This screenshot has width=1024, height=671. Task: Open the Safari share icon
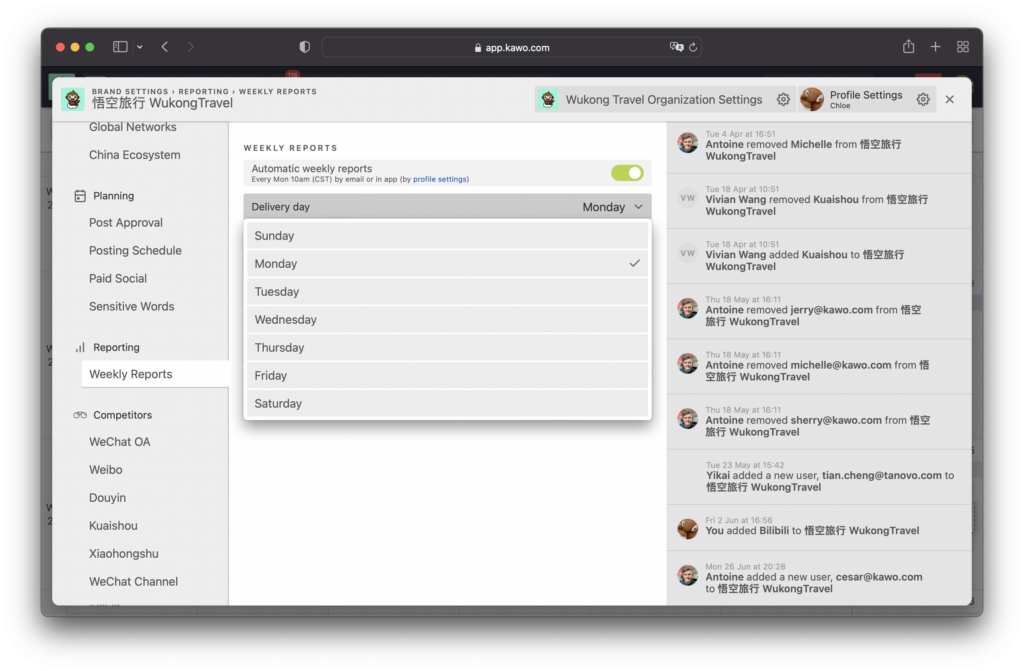[908, 46]
